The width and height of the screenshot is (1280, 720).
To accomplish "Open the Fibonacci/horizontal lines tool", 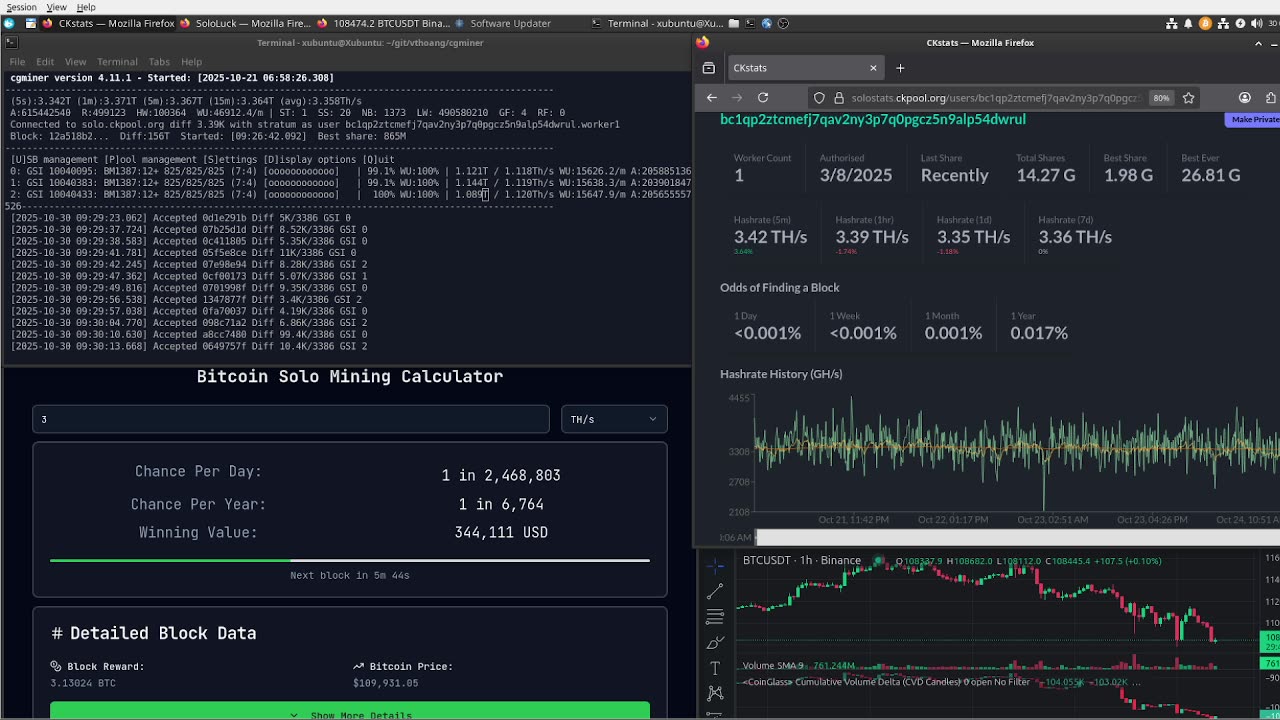I will (x=715, y=617).
